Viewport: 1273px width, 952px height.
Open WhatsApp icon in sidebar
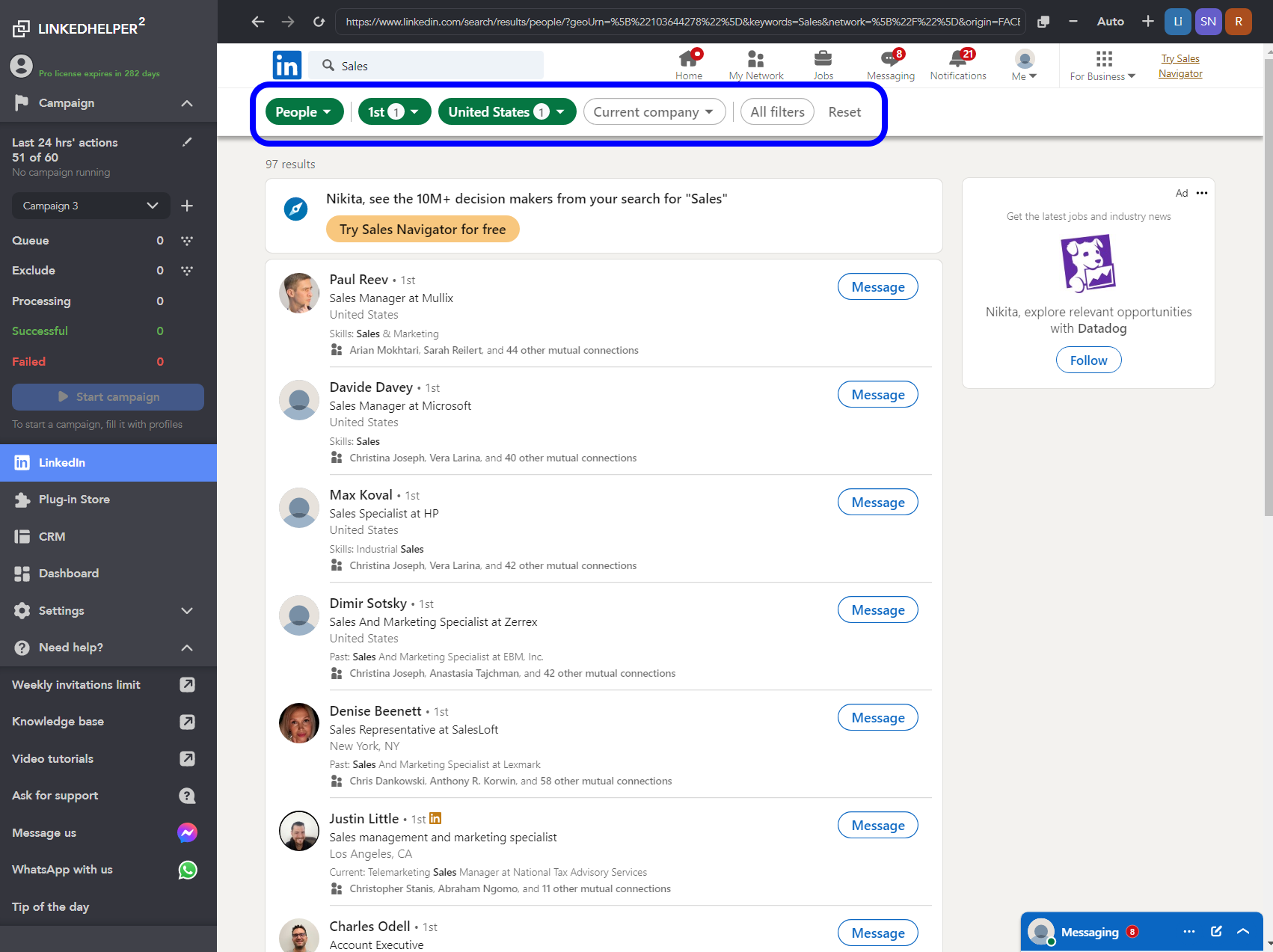point(188,870)
